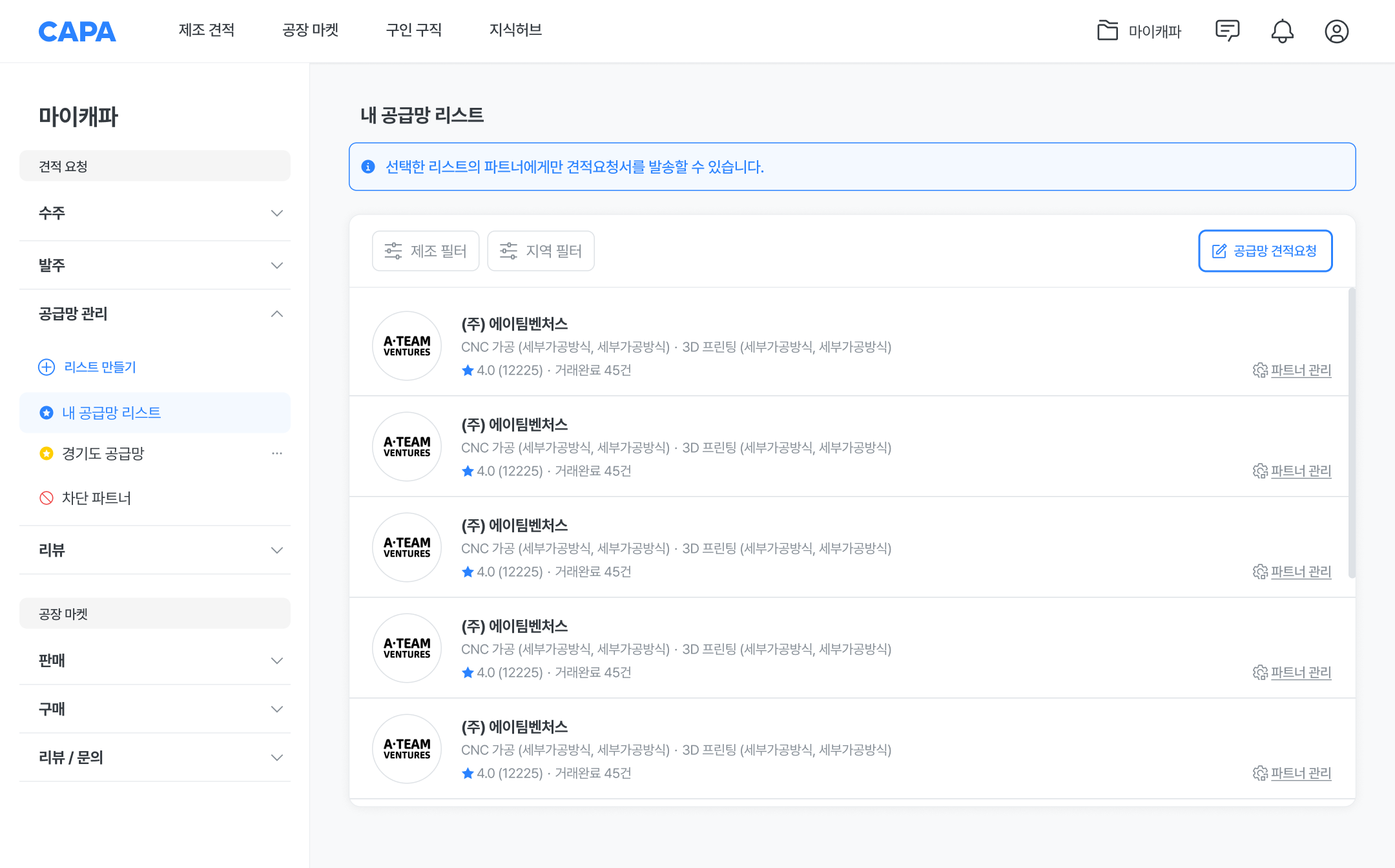Screen dimensions: 1395x868
Task: Click the gear icon on the first 파트너 관리
Action: click(1259, 371)
